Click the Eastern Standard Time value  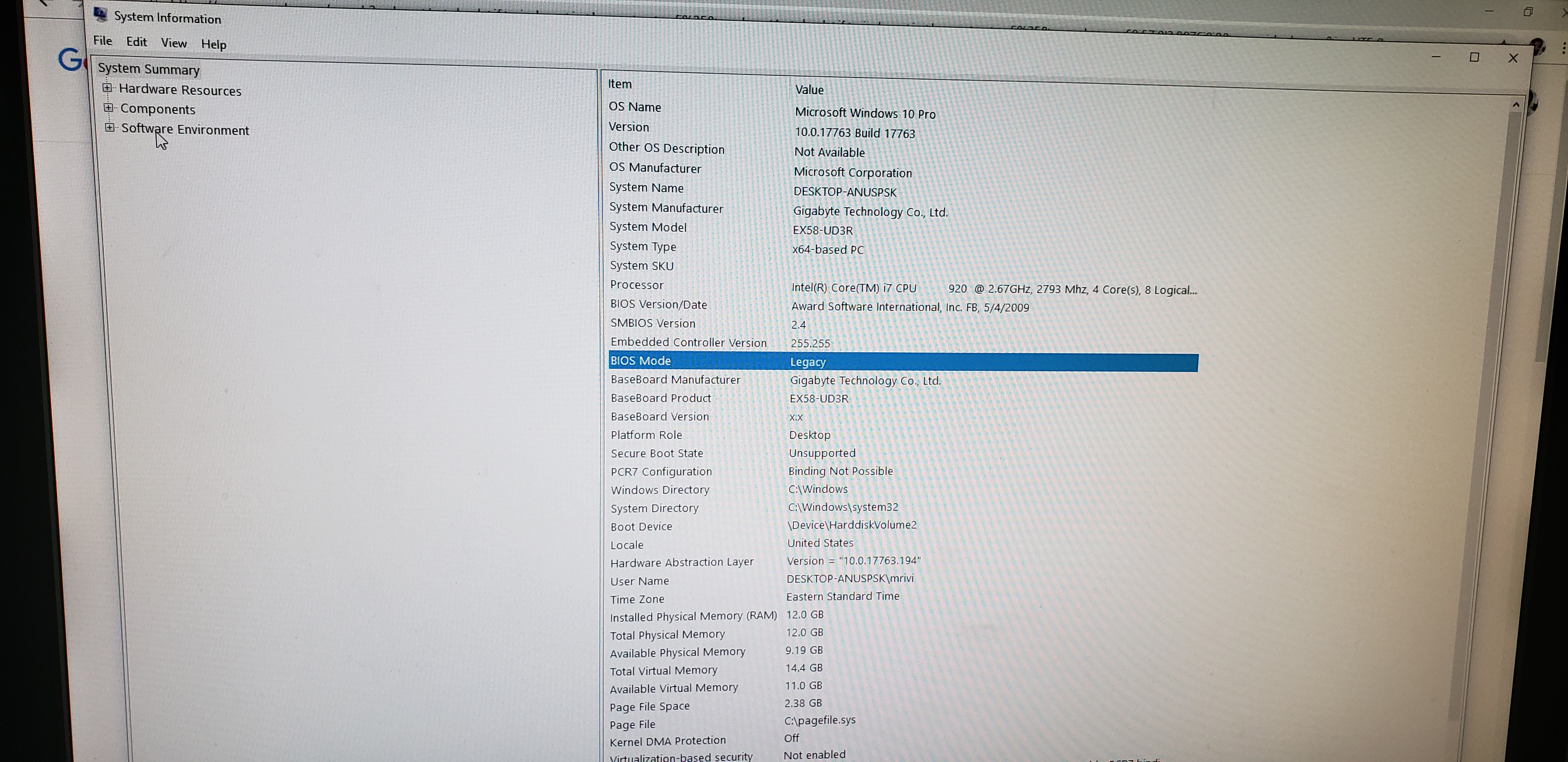point(842,596)
